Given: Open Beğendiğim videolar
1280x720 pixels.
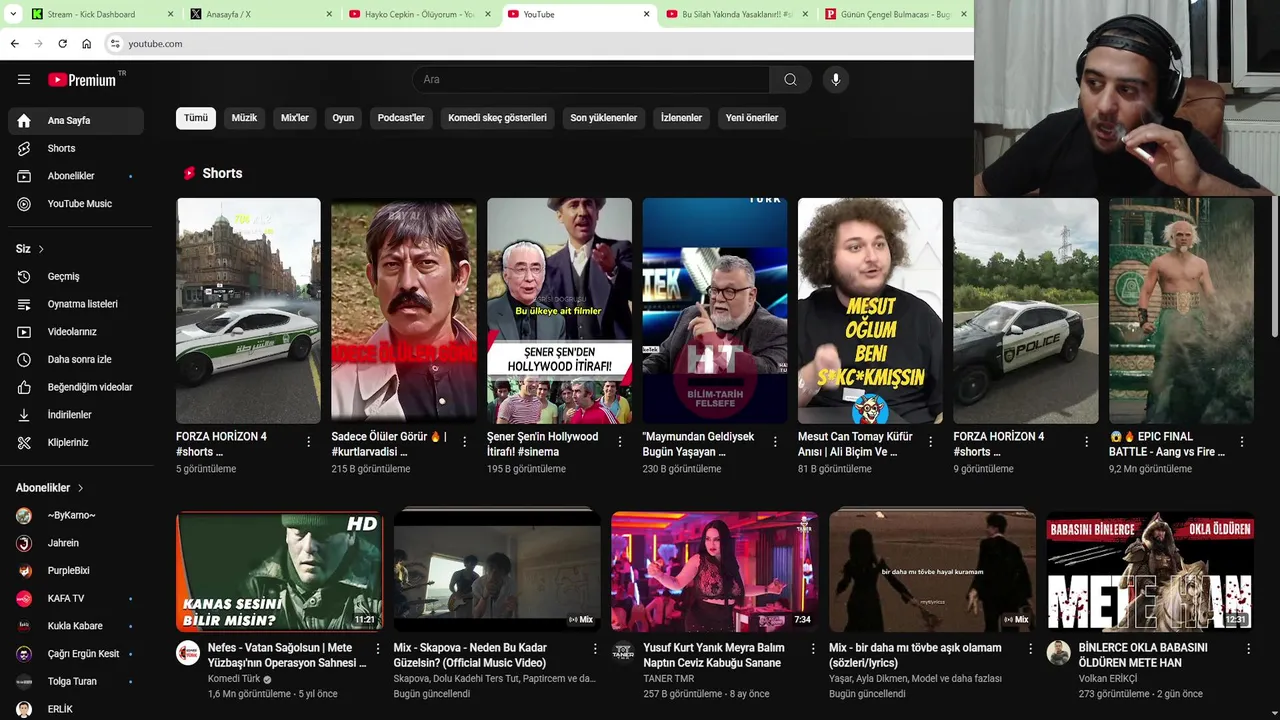Looking at the screenshot, I should (x=76, y=387).
